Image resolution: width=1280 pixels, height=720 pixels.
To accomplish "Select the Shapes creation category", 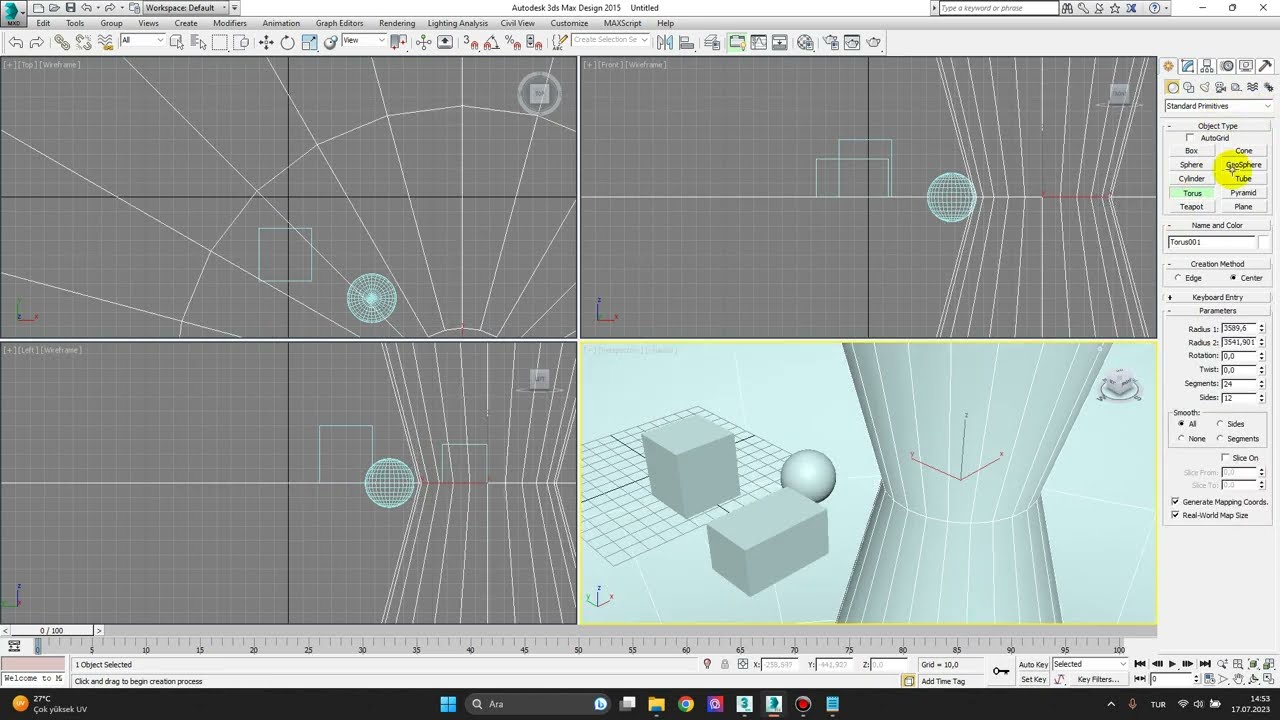I will point(1189,88).
